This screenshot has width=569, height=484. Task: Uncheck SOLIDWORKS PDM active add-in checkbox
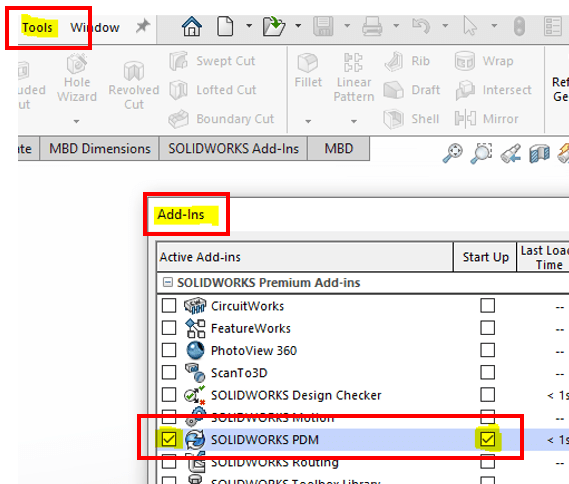click(x=169, y=439)
